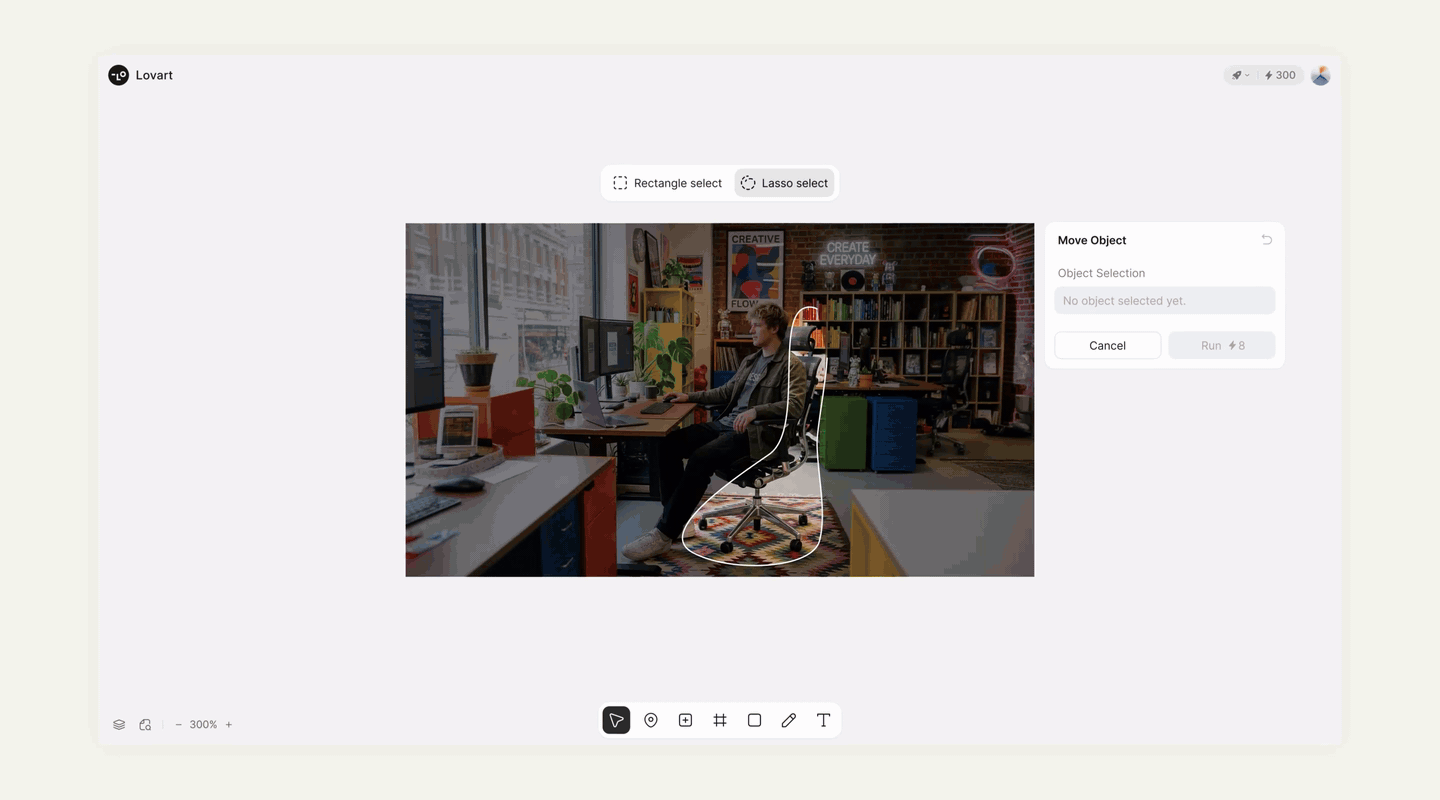Switch to Rectangle select mode
The height and width of the screenshot is (800, 1440).
(667, 183)
